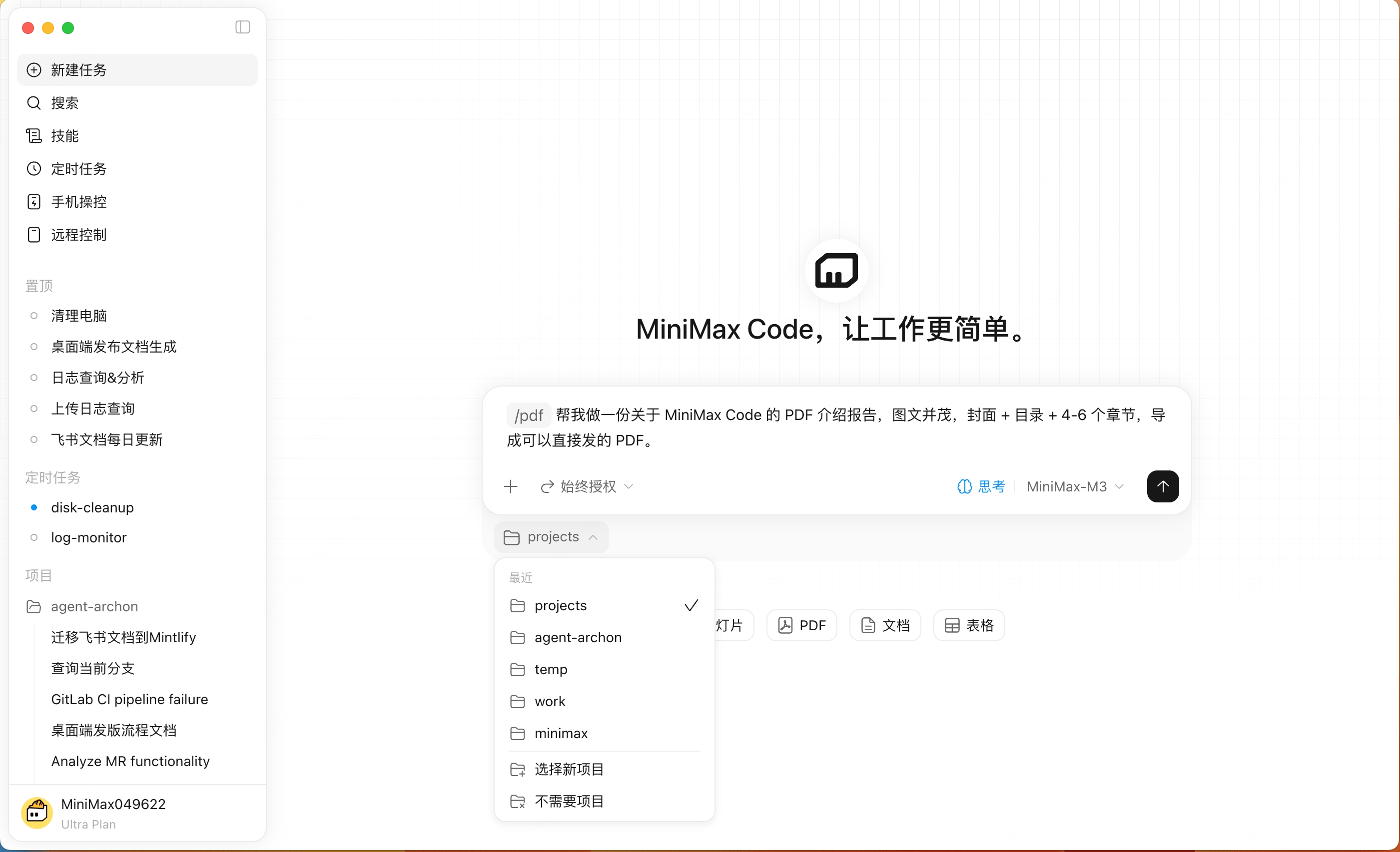This screenshot has height=852, width=1400.
Task: Open the 远程控制 device icon
Action: pos(34,235)
